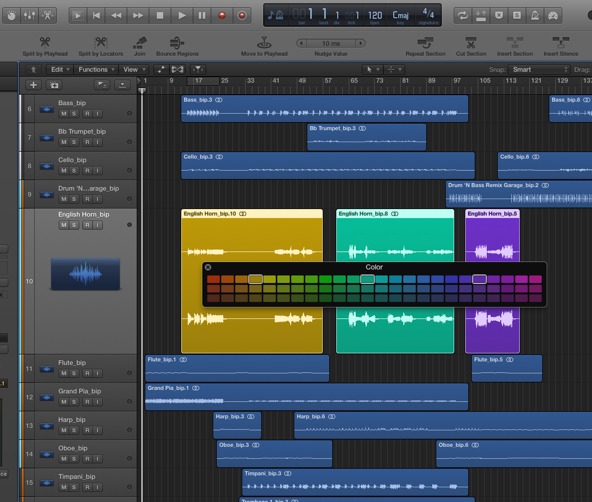Toggle the Metronome click button
The height and width of the screenshot is (502, 592).
point(535,15)
